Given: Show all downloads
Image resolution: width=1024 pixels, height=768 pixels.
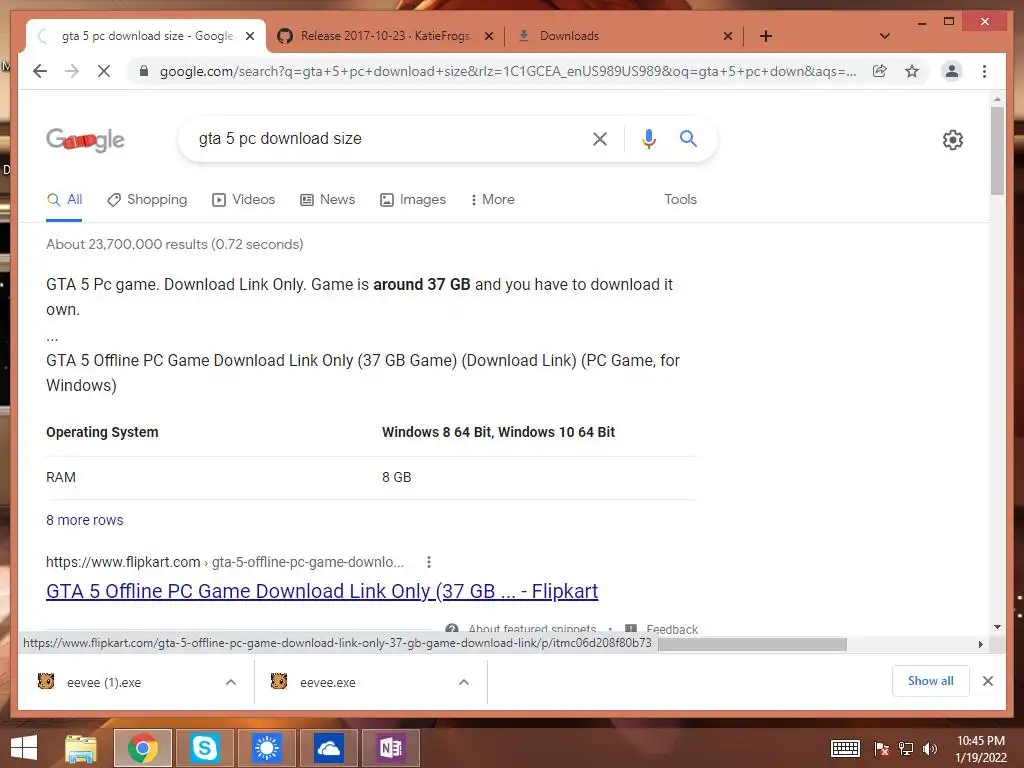Looking at the screenshot, I should 931,681.
